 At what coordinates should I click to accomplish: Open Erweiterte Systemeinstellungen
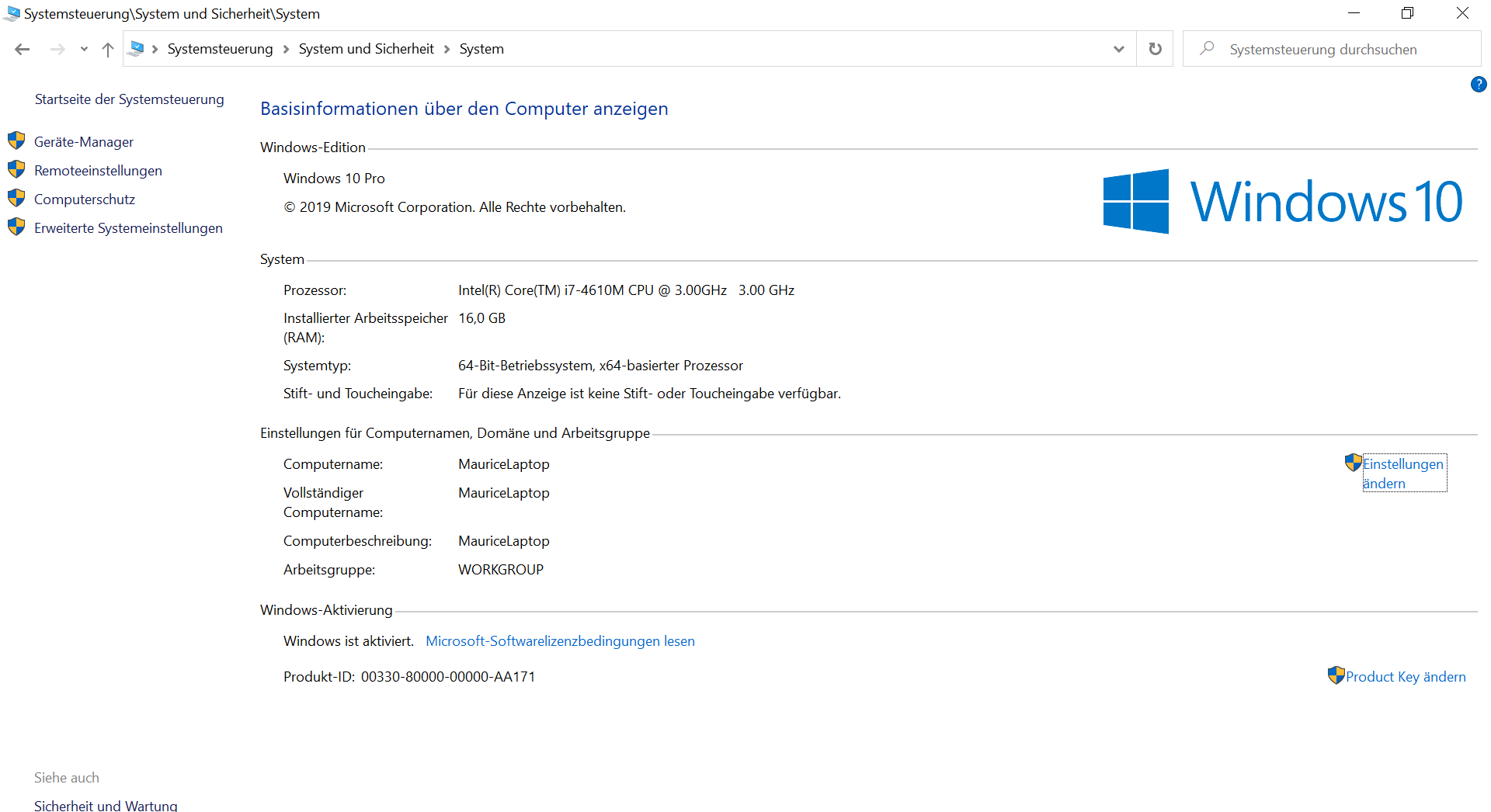click(x=128, y=227)
